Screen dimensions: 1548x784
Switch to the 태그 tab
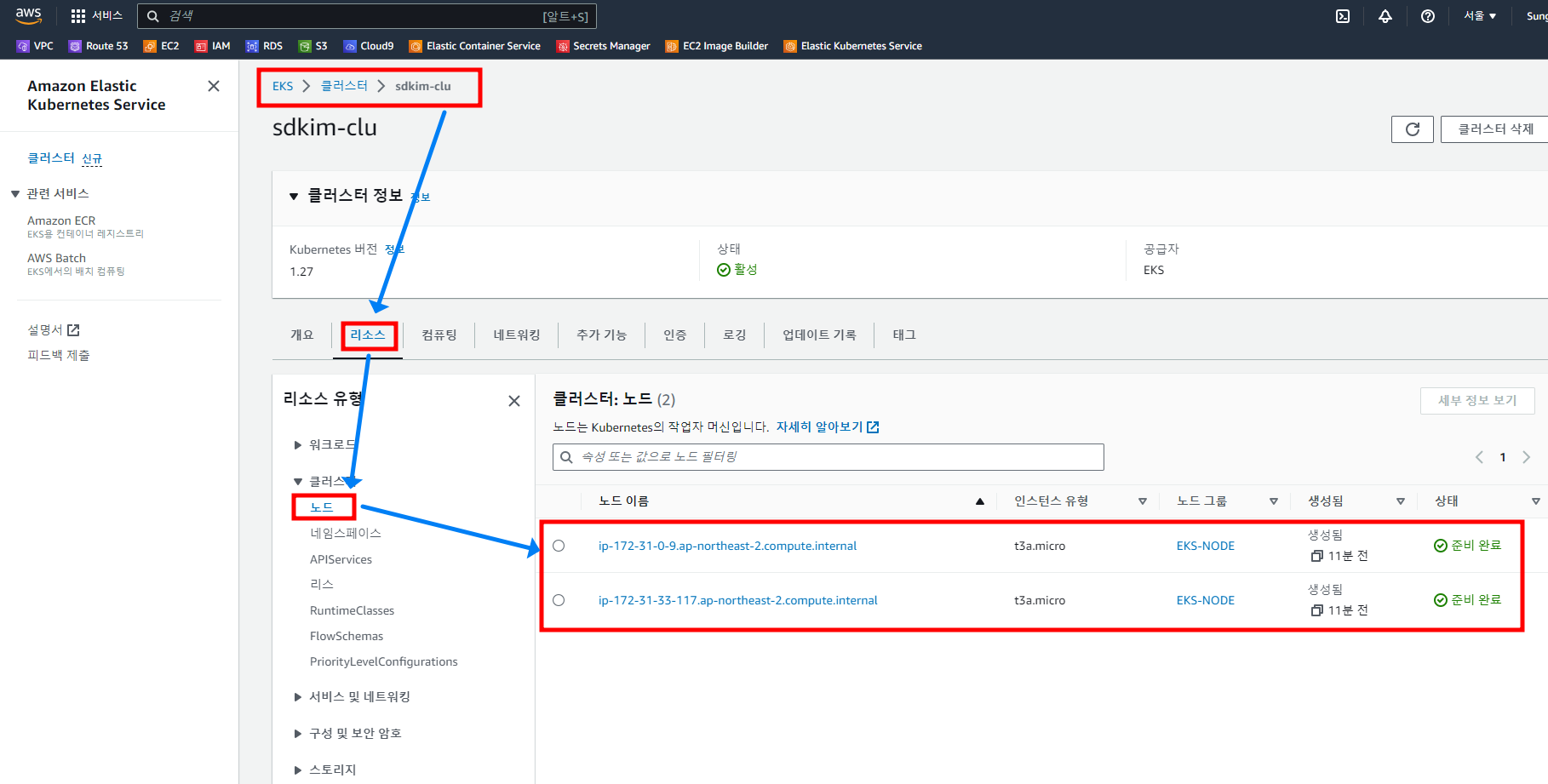pyautogui.click(x=904, y=335)
